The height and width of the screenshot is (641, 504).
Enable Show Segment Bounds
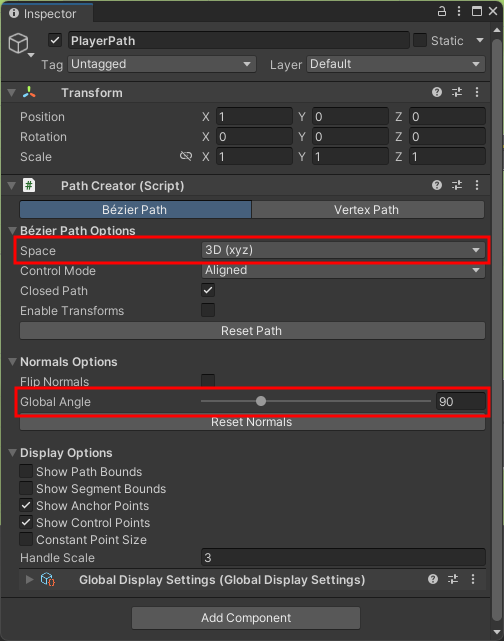pyautogui.click(x=26, y=488)
